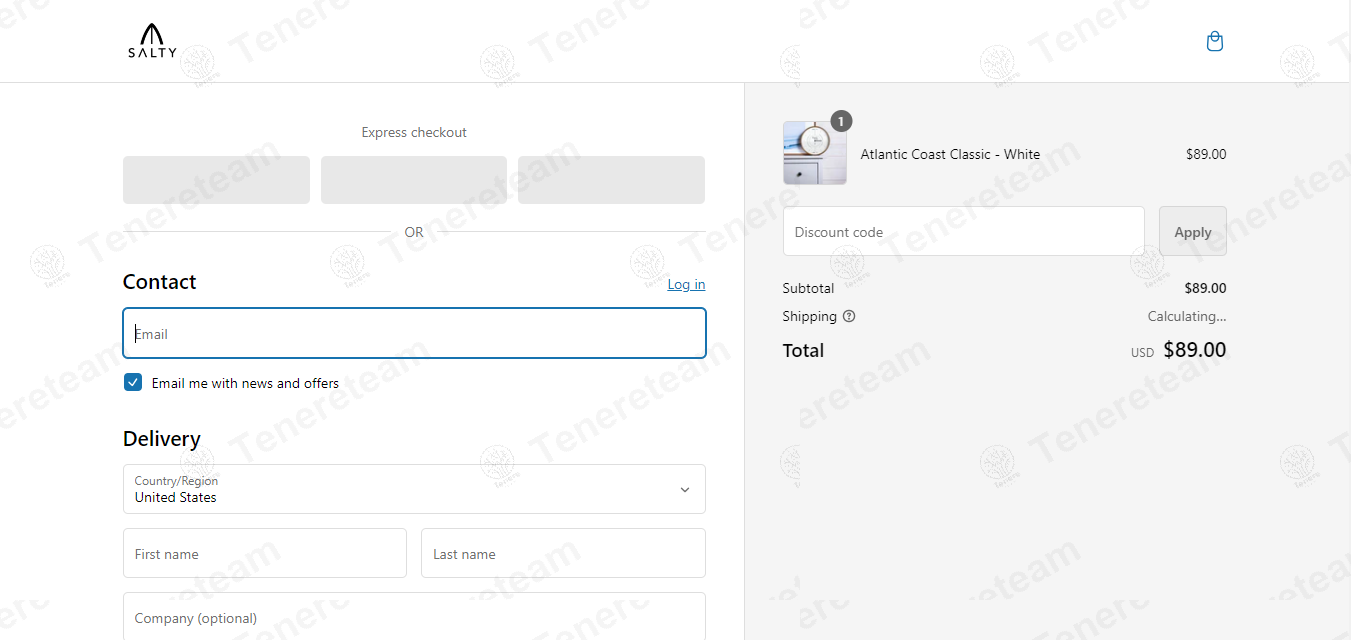Click the Delivery section heading
The image size is (1351, 640).
[x=162, y=439]
